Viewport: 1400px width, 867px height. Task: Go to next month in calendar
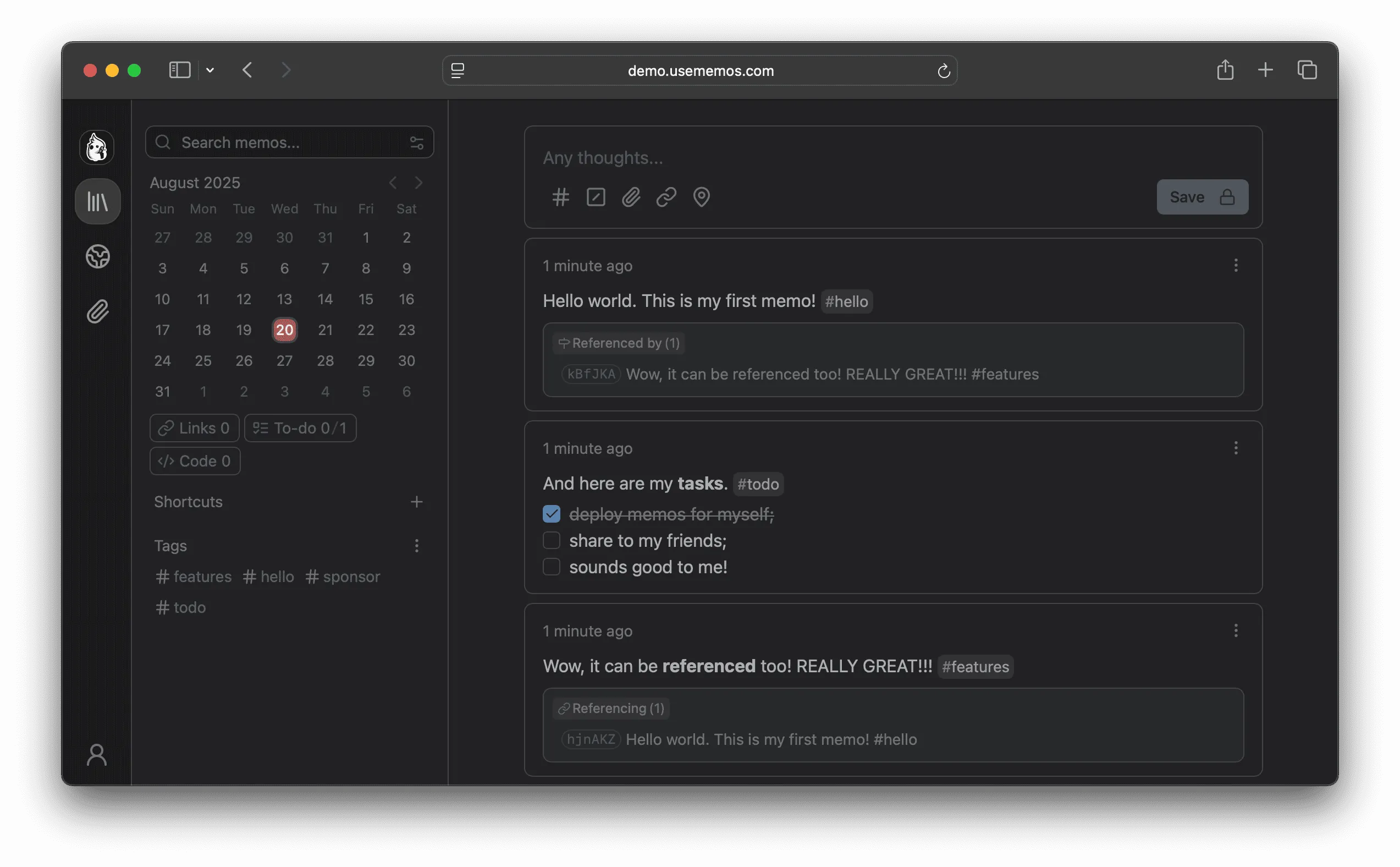(419, 182)
